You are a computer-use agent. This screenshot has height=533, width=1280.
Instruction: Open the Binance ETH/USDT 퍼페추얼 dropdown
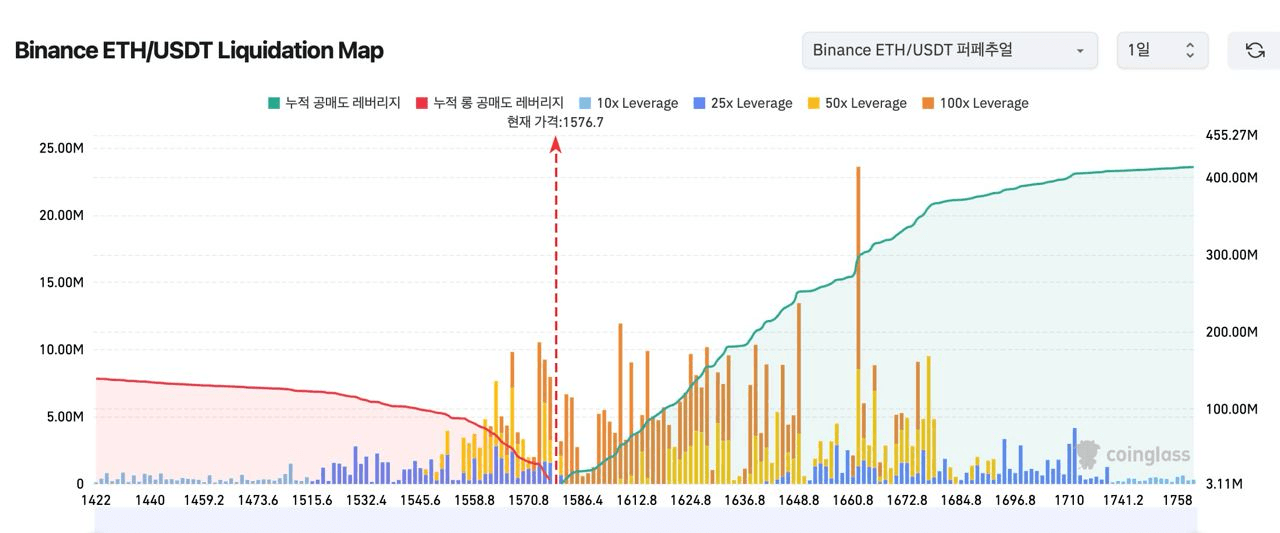950,50
